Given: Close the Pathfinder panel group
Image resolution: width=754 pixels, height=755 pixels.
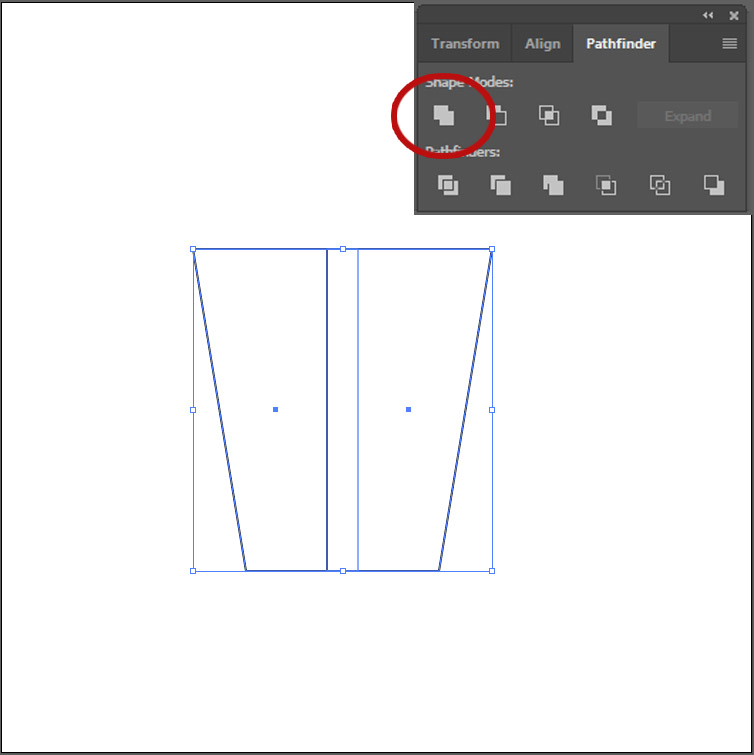Looking at the screenshot, I should click(x=734, y=16).
